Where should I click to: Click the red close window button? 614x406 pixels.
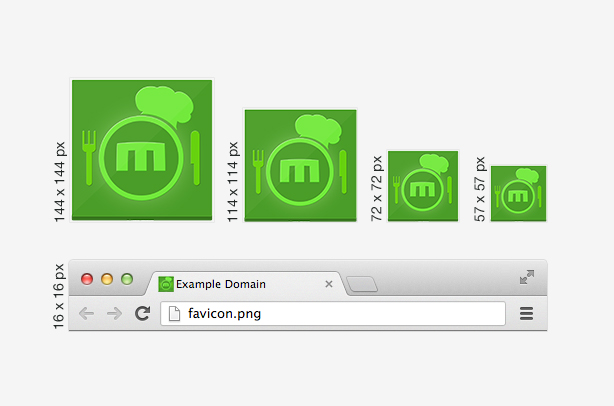click(x=87, y=279)
